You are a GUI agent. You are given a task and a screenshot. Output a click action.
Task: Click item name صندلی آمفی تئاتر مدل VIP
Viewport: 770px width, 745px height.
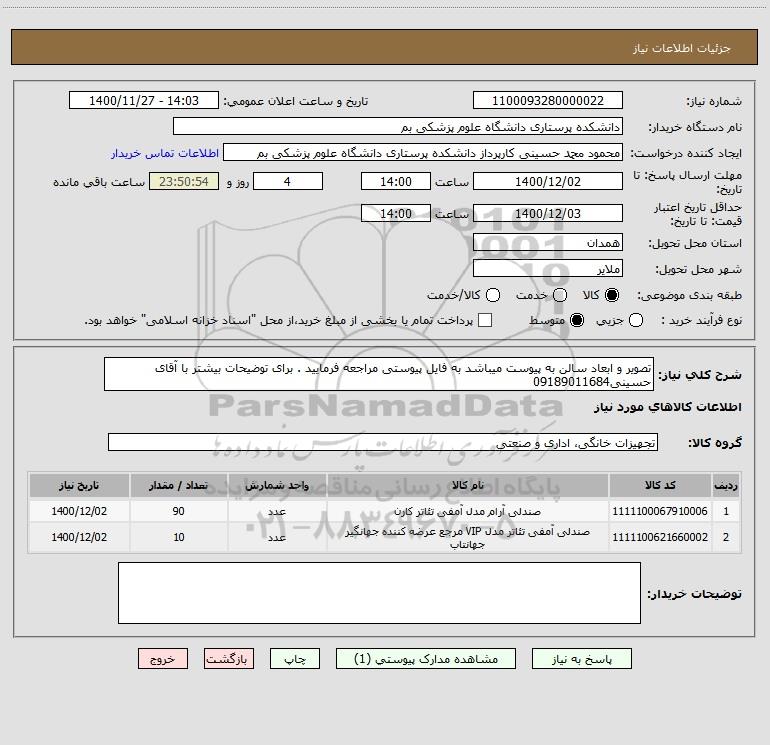tap(468, 537)
